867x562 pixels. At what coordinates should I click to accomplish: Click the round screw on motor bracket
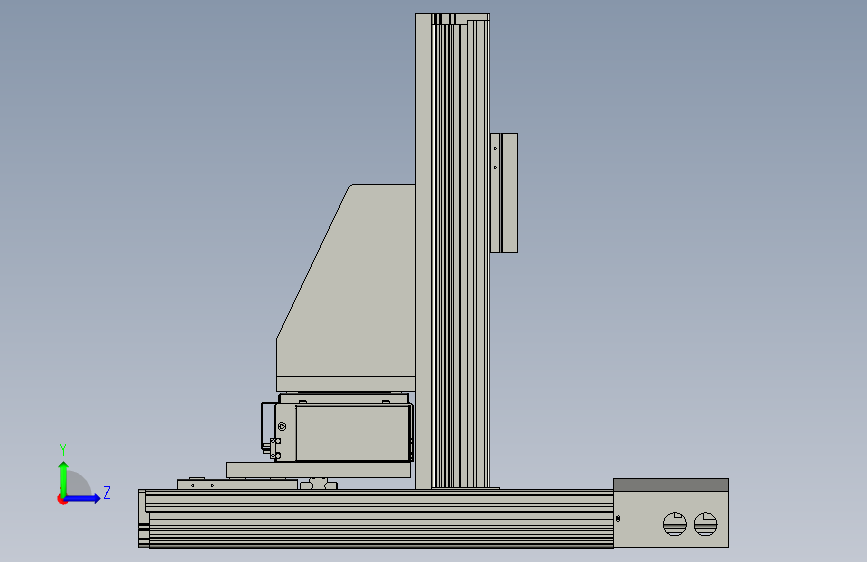coord(282,426)
